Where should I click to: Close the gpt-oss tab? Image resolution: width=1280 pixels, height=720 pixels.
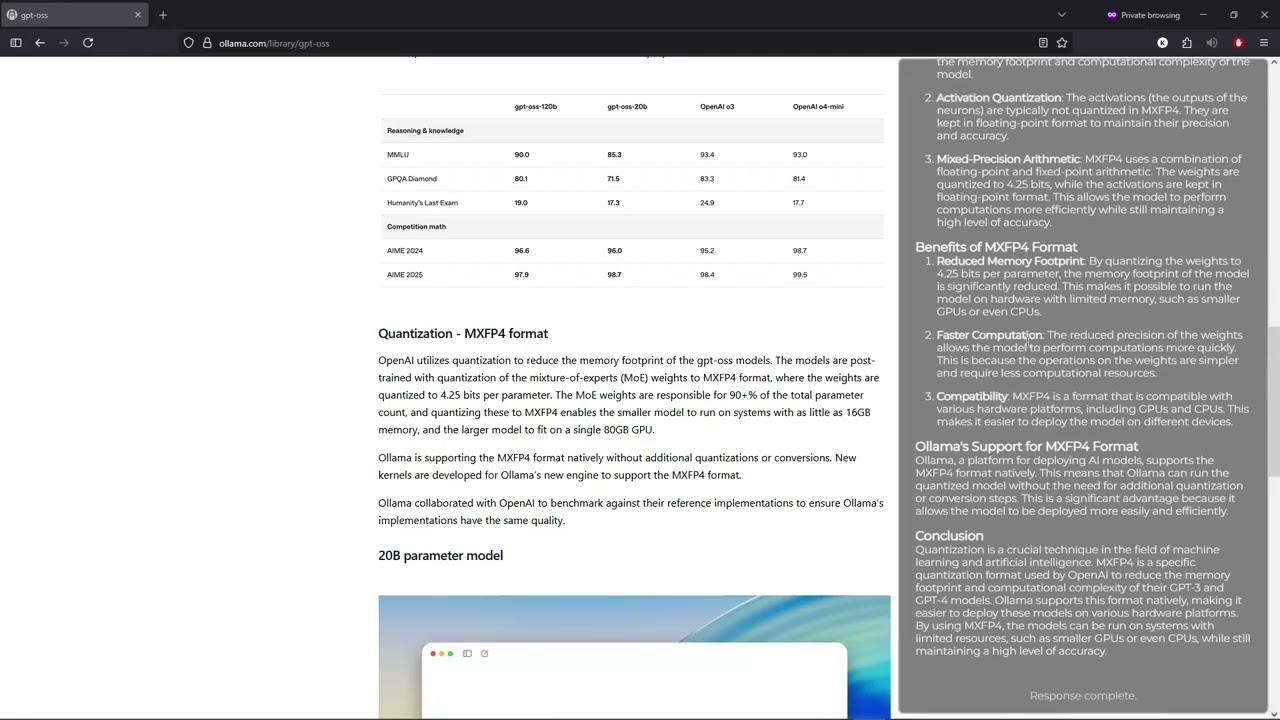[x=138, y=15]
